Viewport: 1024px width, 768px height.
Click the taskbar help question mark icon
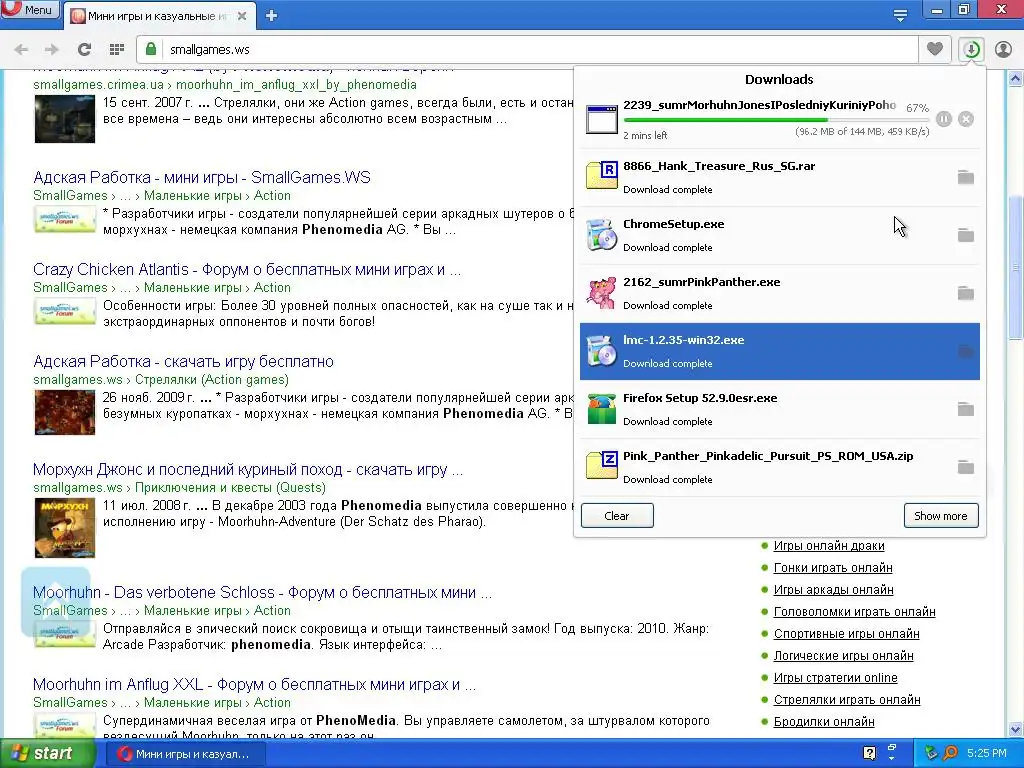tap(869, 754)
